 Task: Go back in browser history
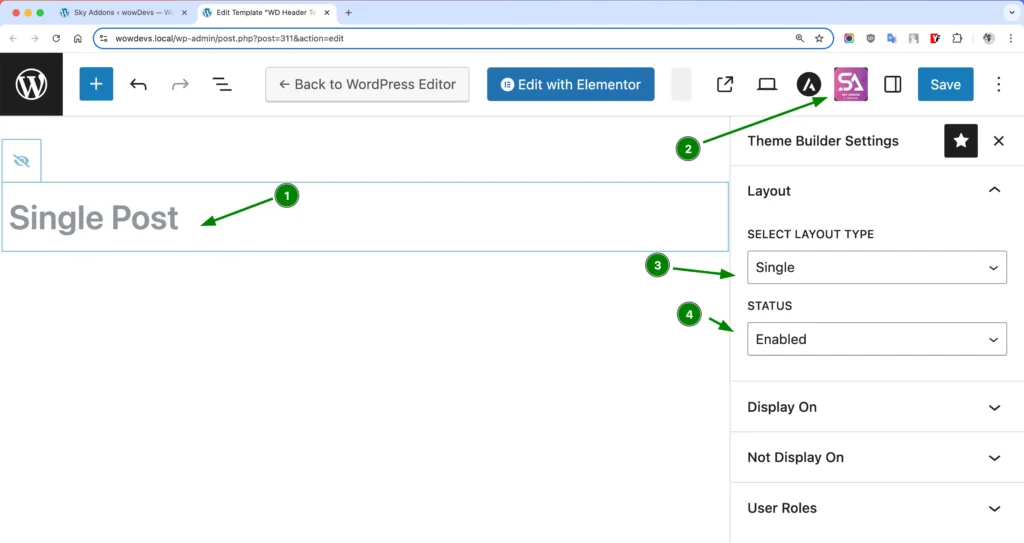point(14,39)
